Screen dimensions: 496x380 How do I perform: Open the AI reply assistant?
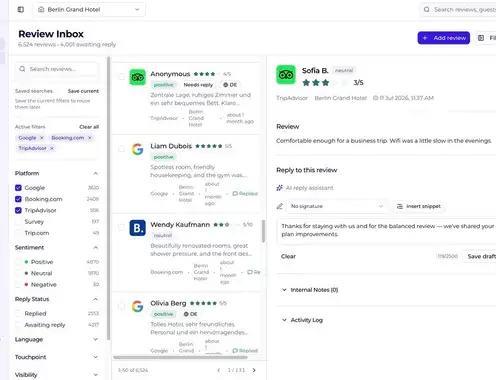pos(305,188)
